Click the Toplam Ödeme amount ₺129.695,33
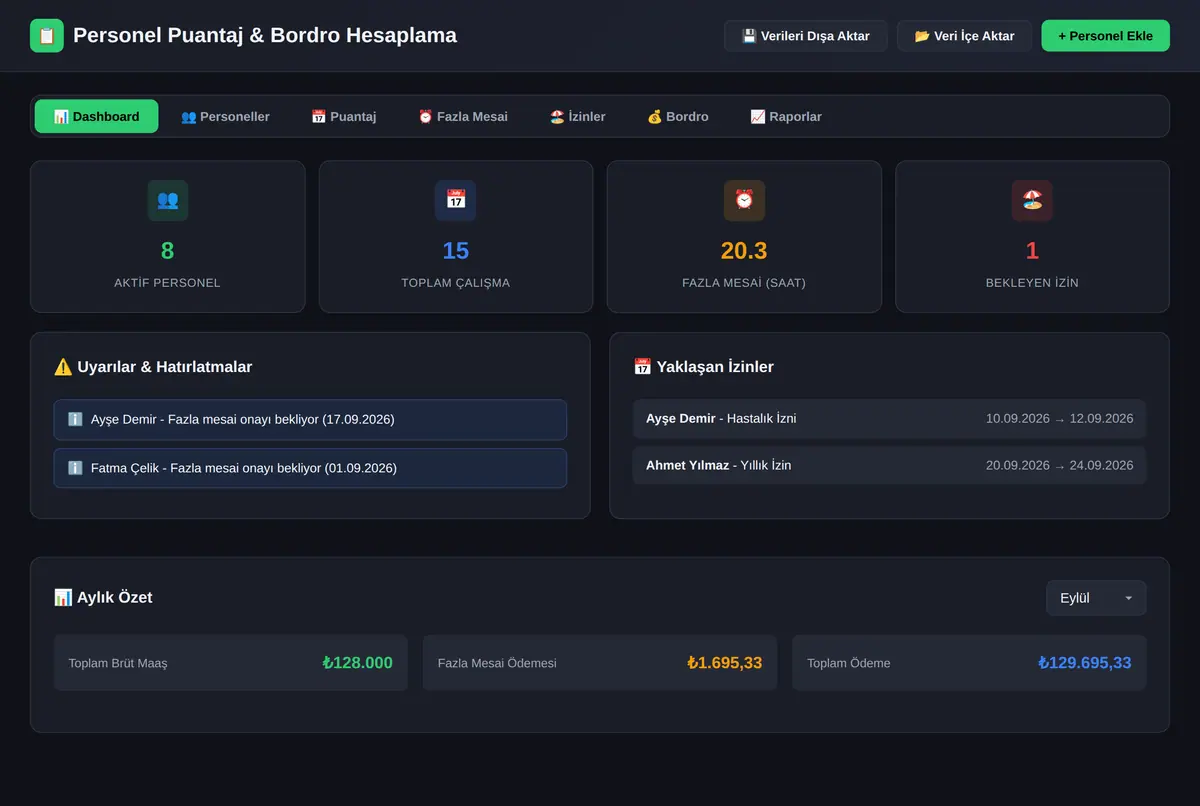The image size is (1200, 806). click(x=1085, y=663)
